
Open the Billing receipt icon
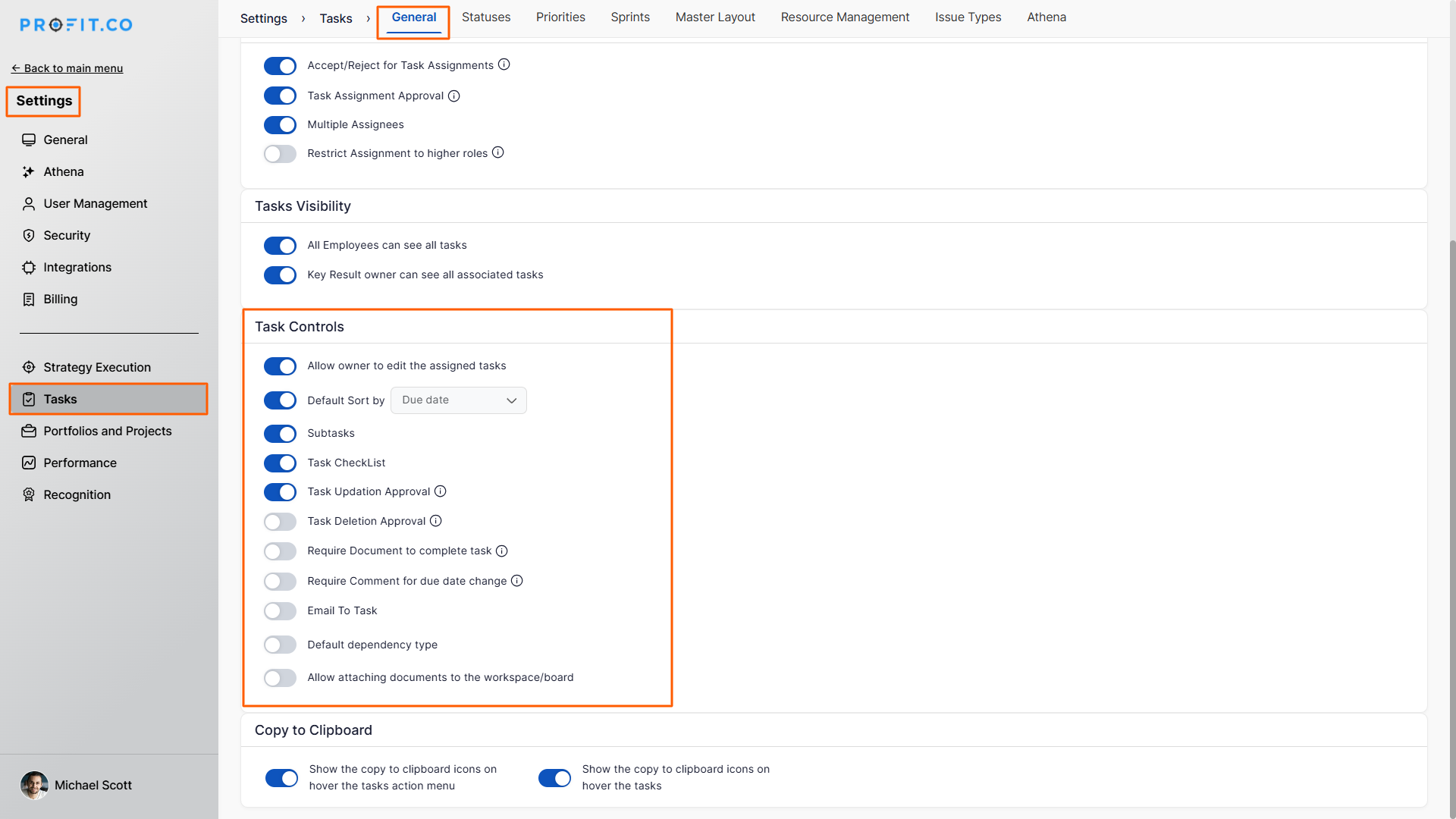point(29,300)
